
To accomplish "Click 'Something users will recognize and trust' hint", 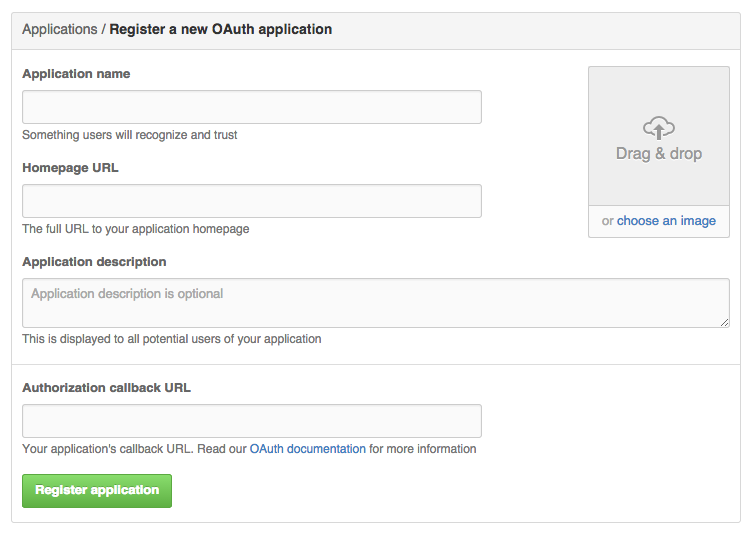I will click(x=130, y=135).
